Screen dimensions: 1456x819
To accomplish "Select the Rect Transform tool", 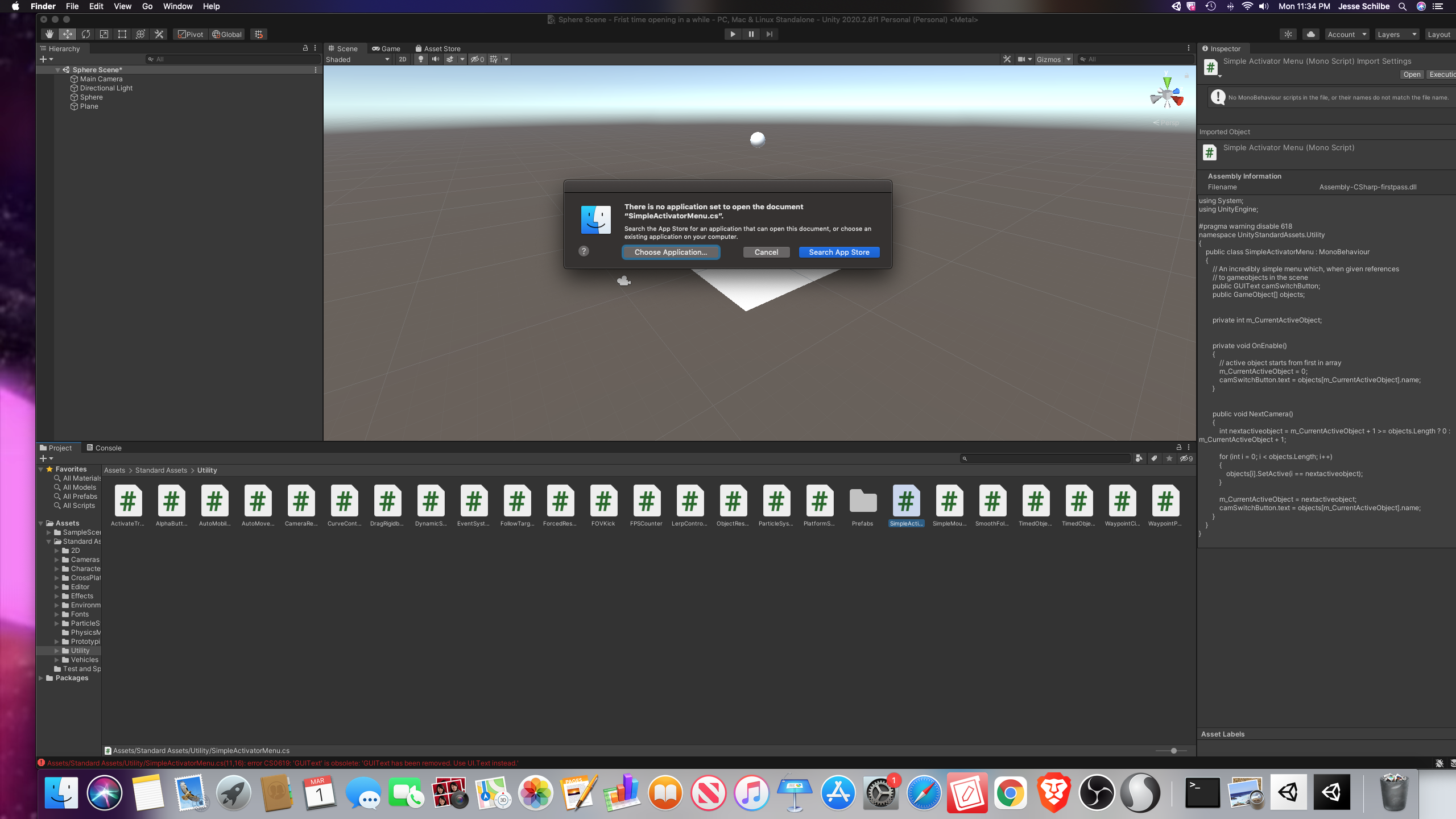I will point(122,34).
